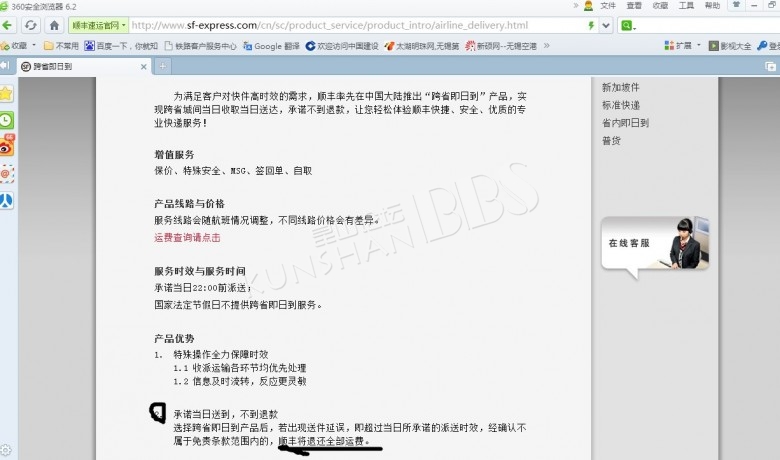Open the green search engine selector icon
The image size is (780, 460).
pyautogui.click(x=628, y=25)
